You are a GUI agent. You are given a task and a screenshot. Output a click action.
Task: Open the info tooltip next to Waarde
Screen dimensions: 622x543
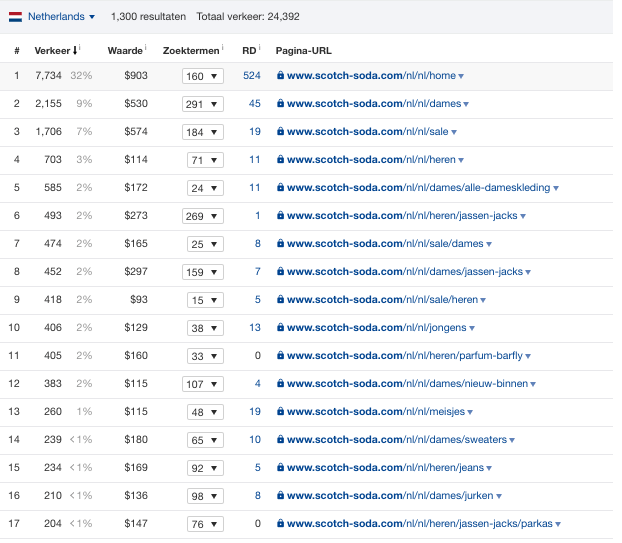click(146, 48)
